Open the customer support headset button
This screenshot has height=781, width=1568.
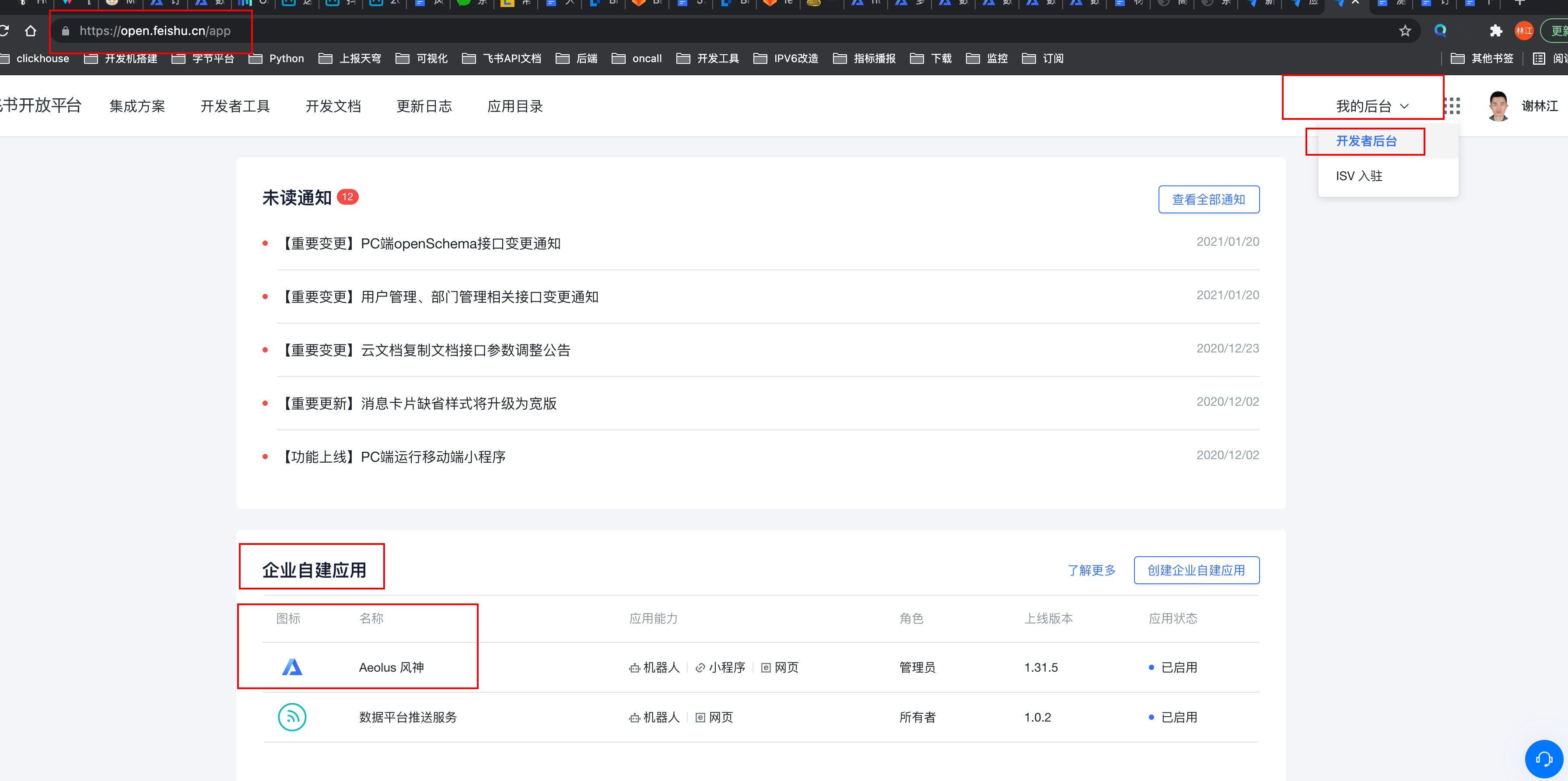click(x=1543, y=759)
